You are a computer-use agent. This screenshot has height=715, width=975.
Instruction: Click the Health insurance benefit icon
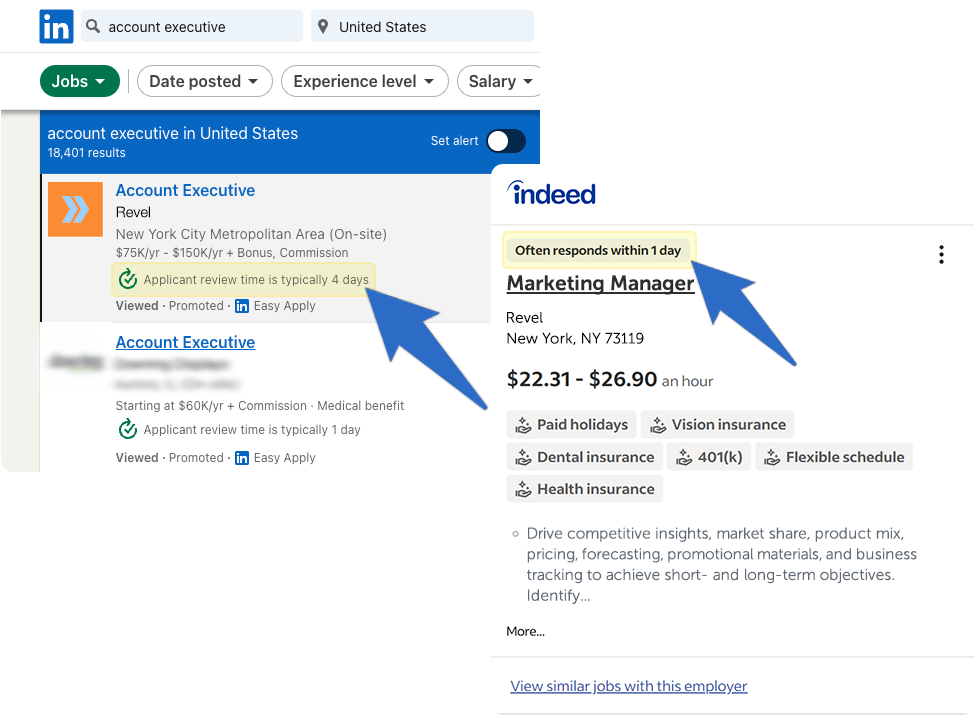coord(524,490)
